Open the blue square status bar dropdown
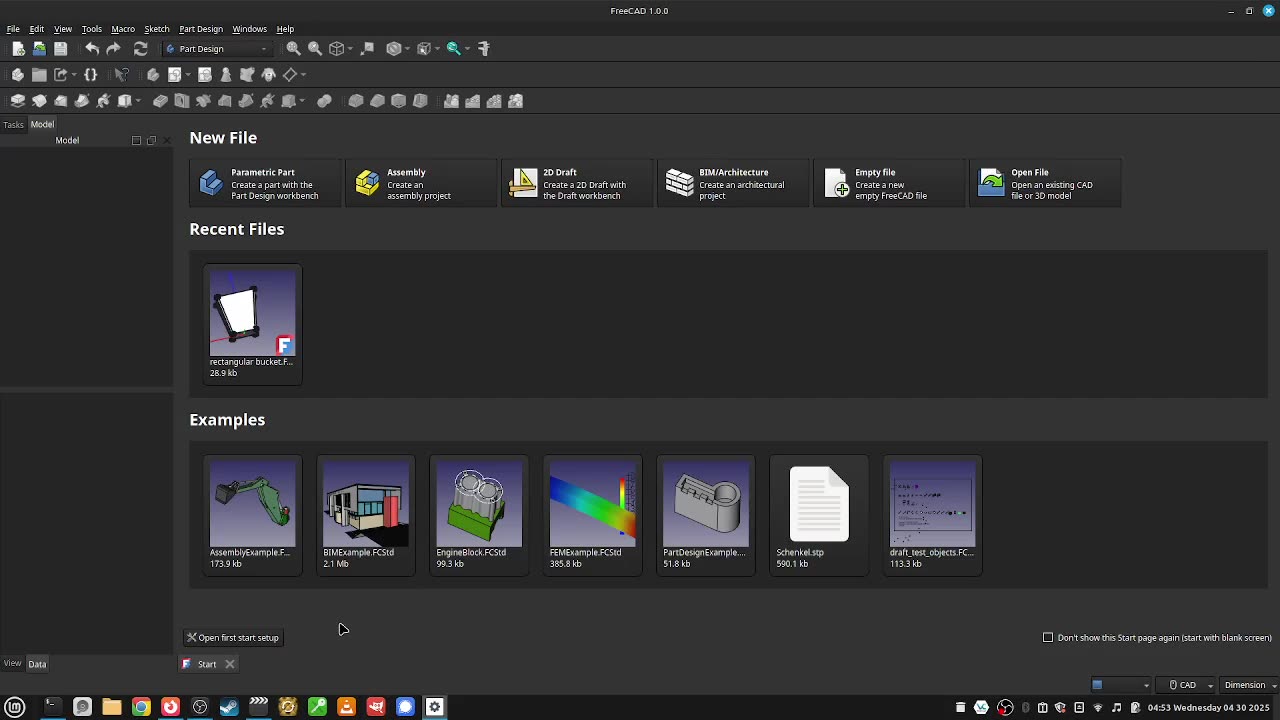Image resolution: width=1280 pixels, height=720 pixels. [1120, 685]
